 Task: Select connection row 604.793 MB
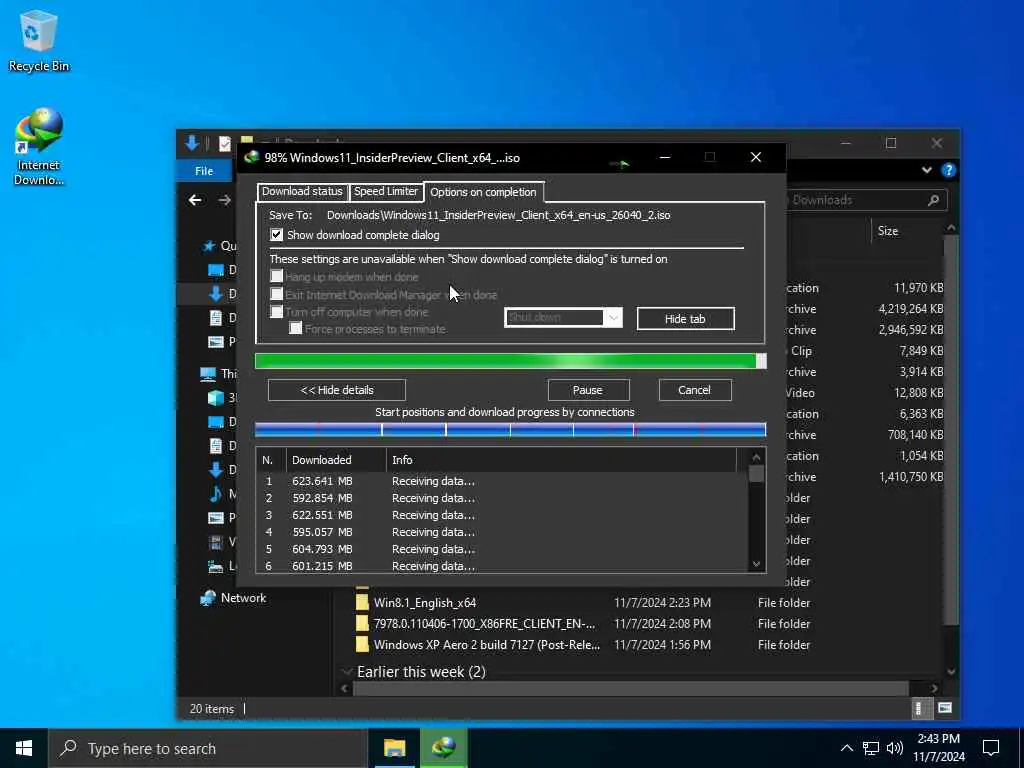[502, 549]
